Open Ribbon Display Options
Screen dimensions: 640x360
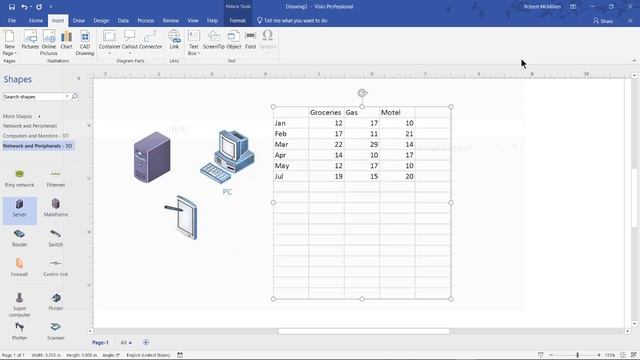coord(573,7)
